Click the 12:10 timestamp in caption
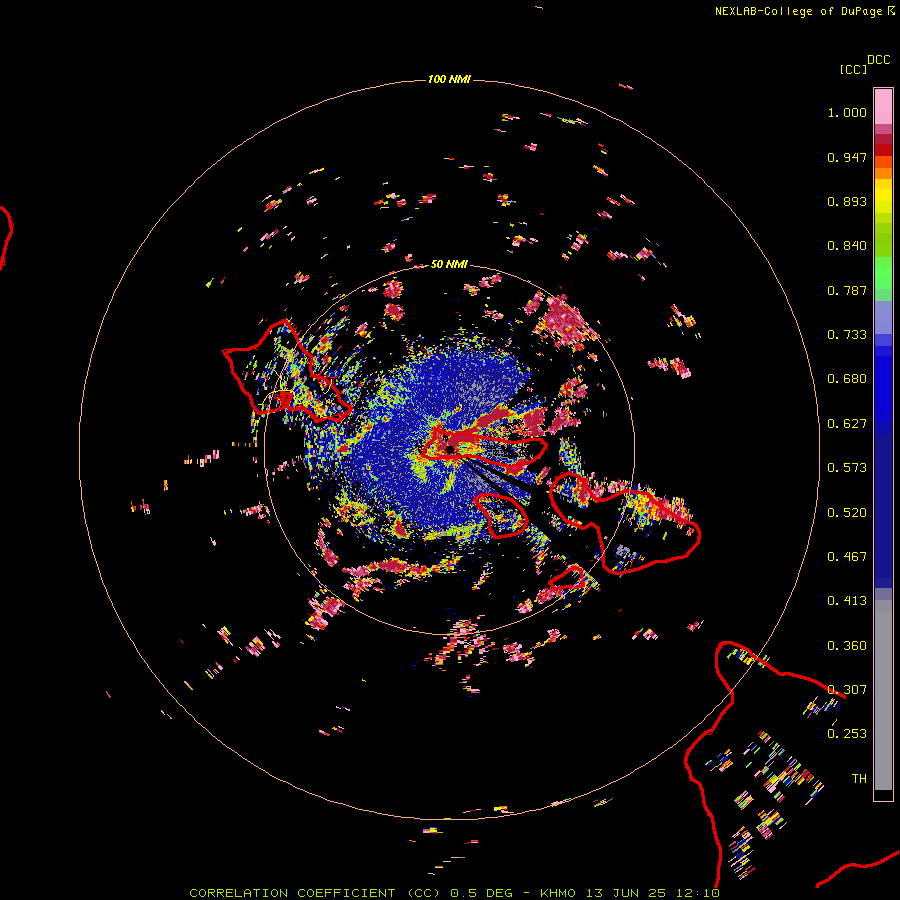The image size is (900, 900). point(698,893)
